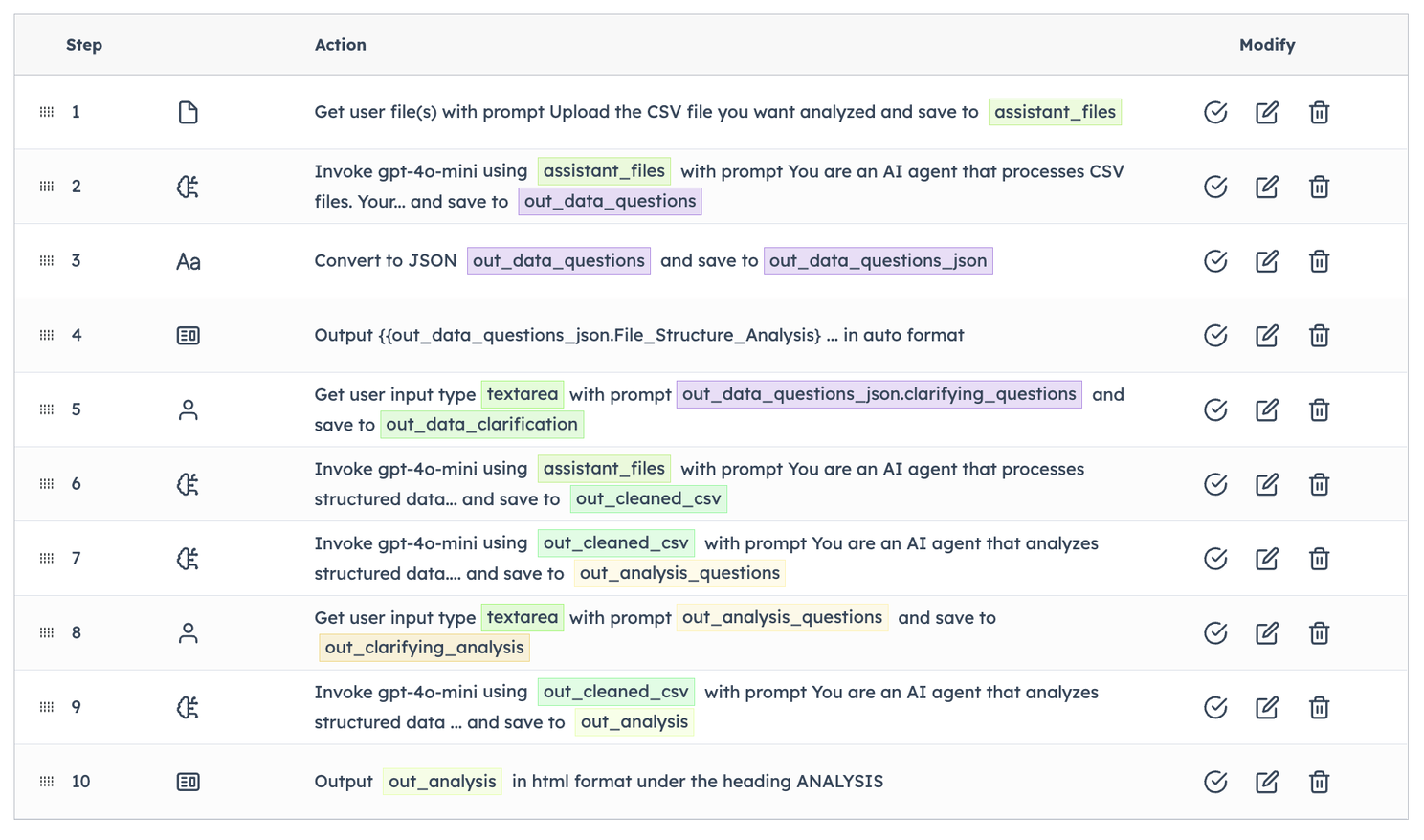1424x840 pixels.
Task: Click the textarea type tag in step 8
Action: (x=522, y=618)
